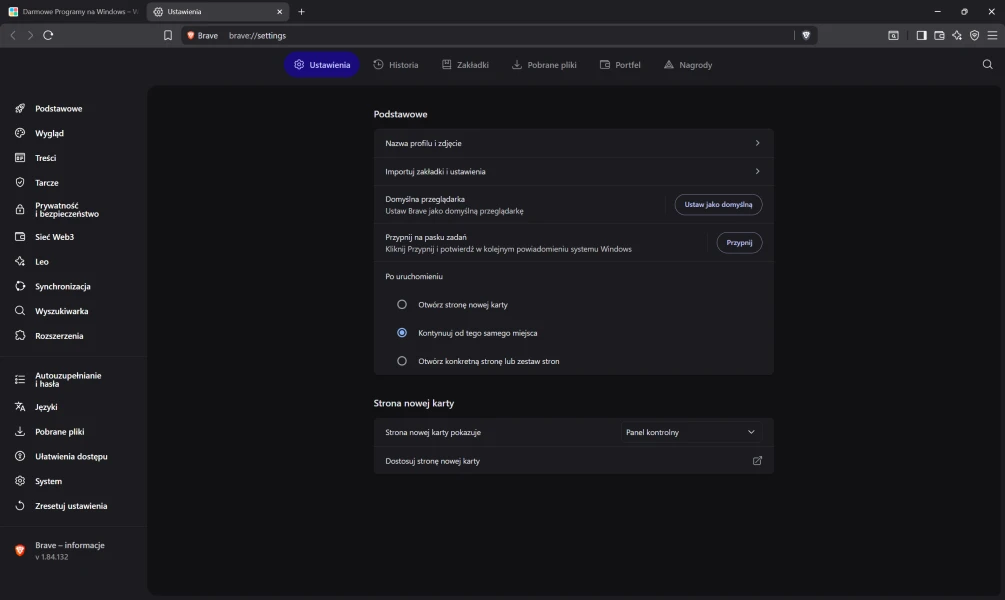Expand 'Importuj zakładki i ustawienia' row
Screen dimensions: 1005x600
573,171
